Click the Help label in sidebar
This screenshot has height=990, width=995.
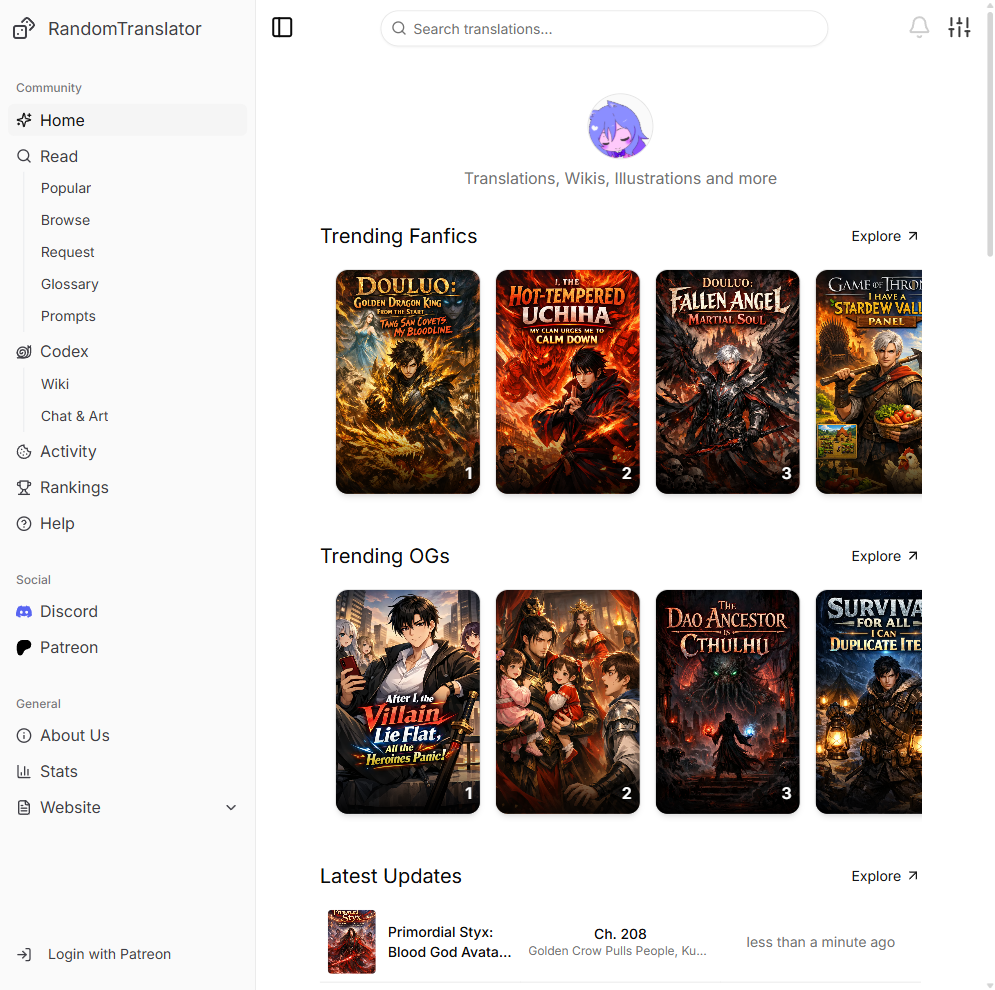[x=57, y=524]
